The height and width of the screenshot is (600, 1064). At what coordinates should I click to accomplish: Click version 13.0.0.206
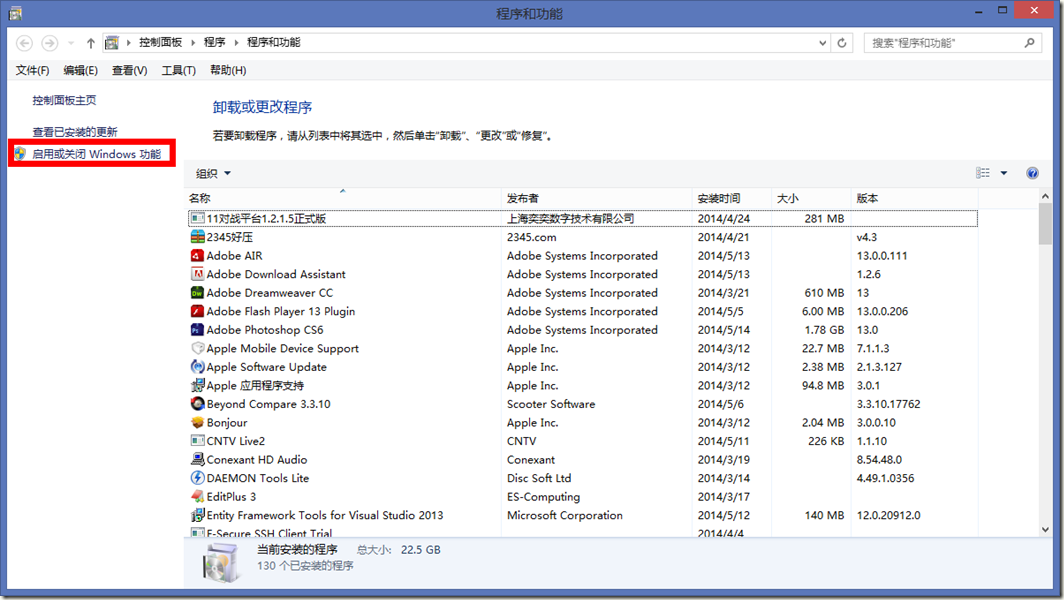pos(882,312)
